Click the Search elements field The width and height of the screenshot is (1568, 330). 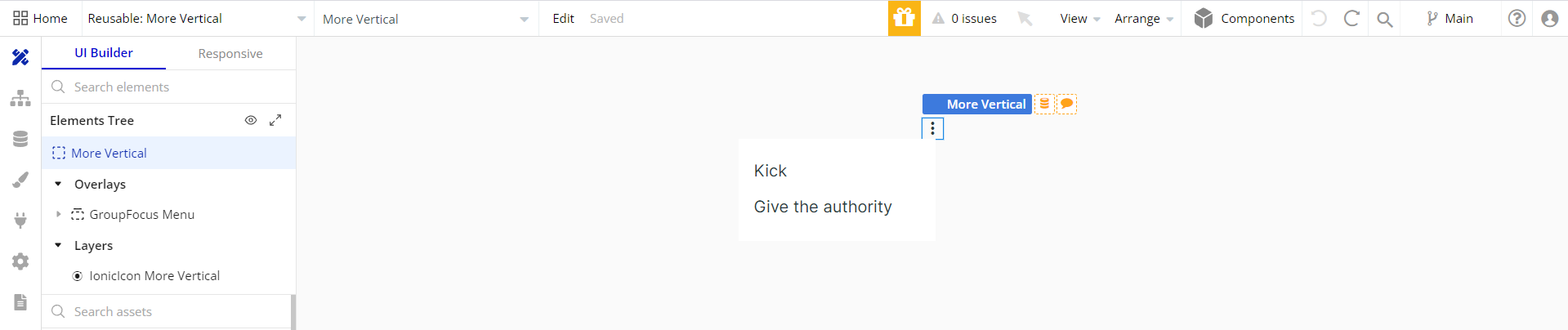tap(169, 87)
